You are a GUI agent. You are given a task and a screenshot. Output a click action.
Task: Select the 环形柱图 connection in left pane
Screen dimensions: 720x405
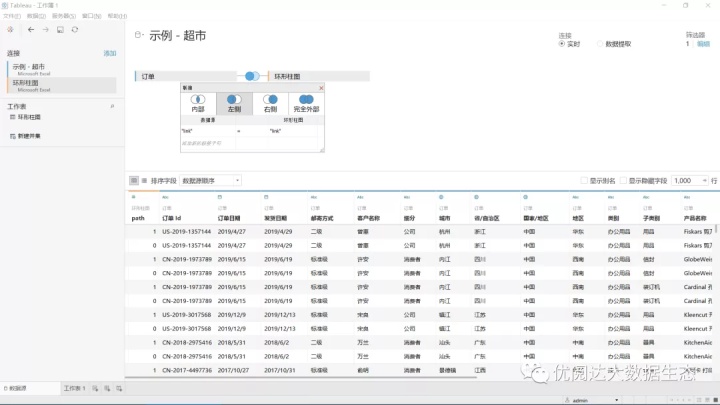(62, 85)
